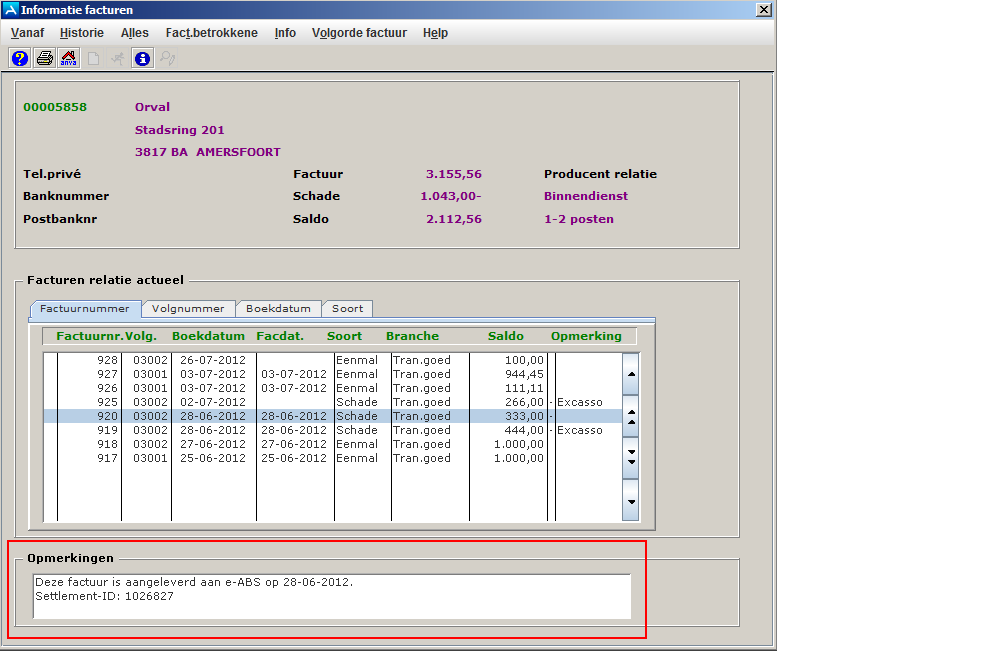Select invoice 919 with Excasso remark
Image resolution: width=1008 pixels, height=652 pixels.
pyautogui.click(x=300, y=430)
